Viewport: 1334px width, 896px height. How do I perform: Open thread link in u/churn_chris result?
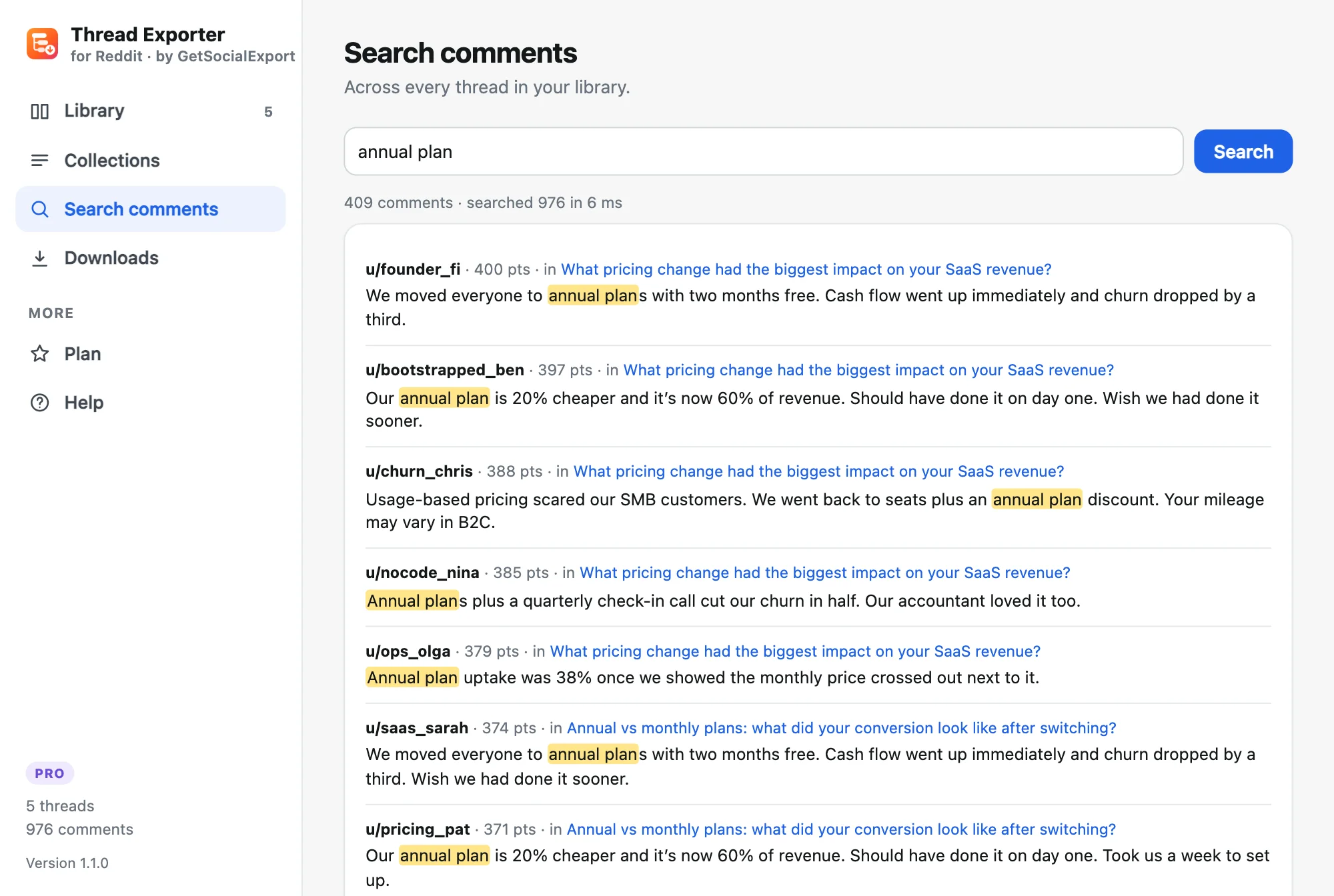click(818, 471)
